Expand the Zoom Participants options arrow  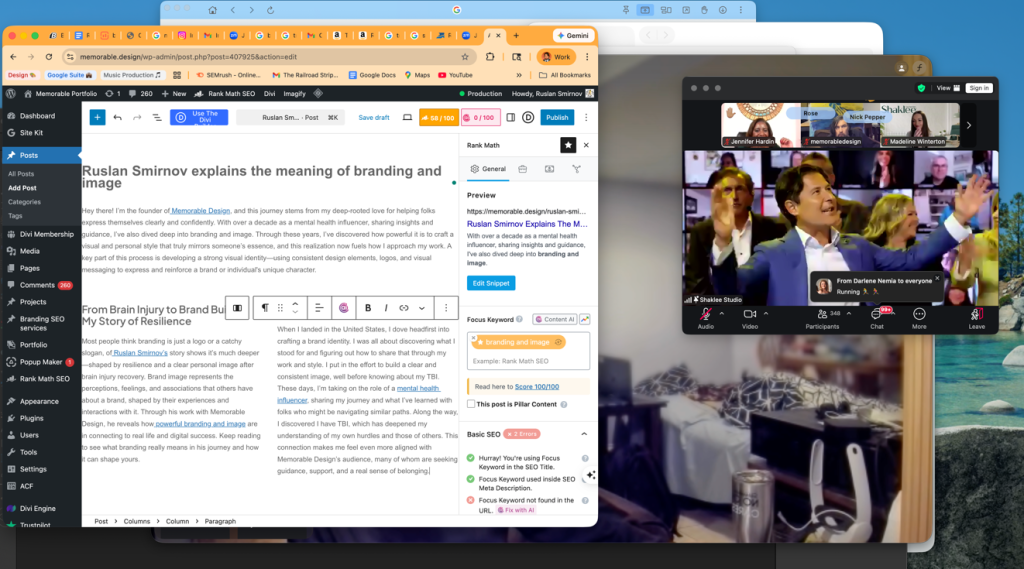[847, 313]
